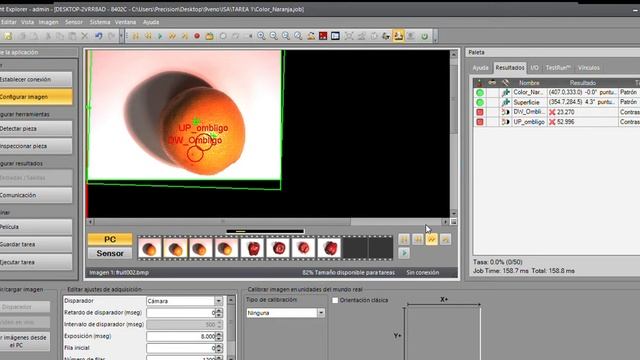The width and height of the screenshot is (640, 360).
Task: Click the Establecer conexión button
Action: pos(36,79)
